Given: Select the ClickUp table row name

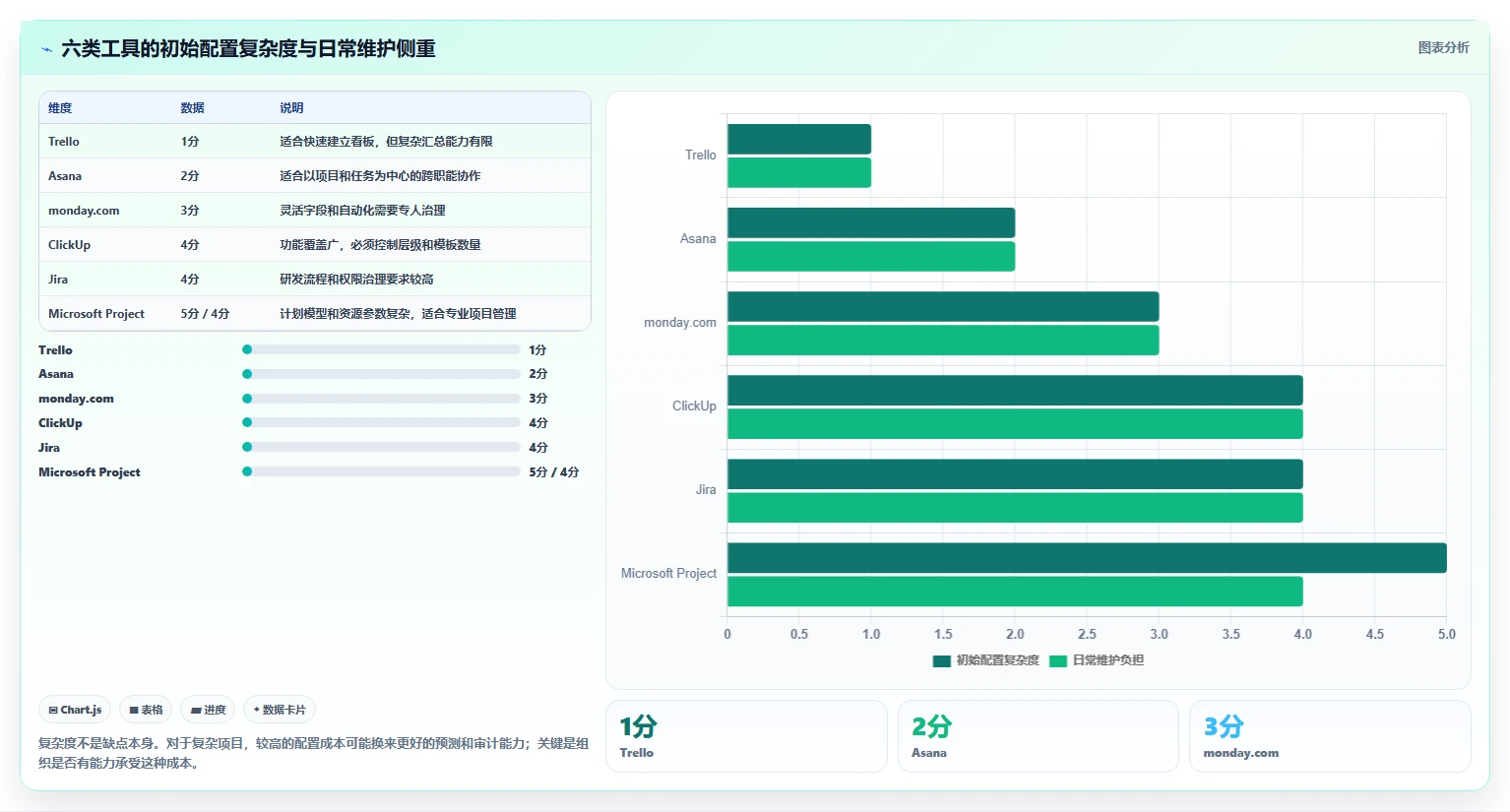Looking at the screenshot, I should click(69, 245).
